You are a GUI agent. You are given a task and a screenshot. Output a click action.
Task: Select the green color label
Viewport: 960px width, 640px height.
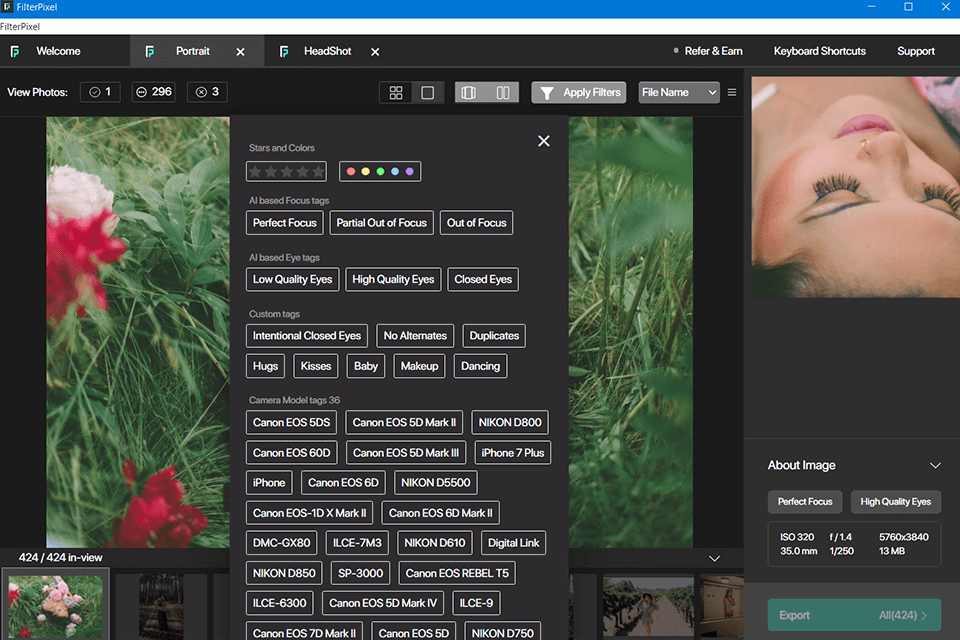[380, 171]
